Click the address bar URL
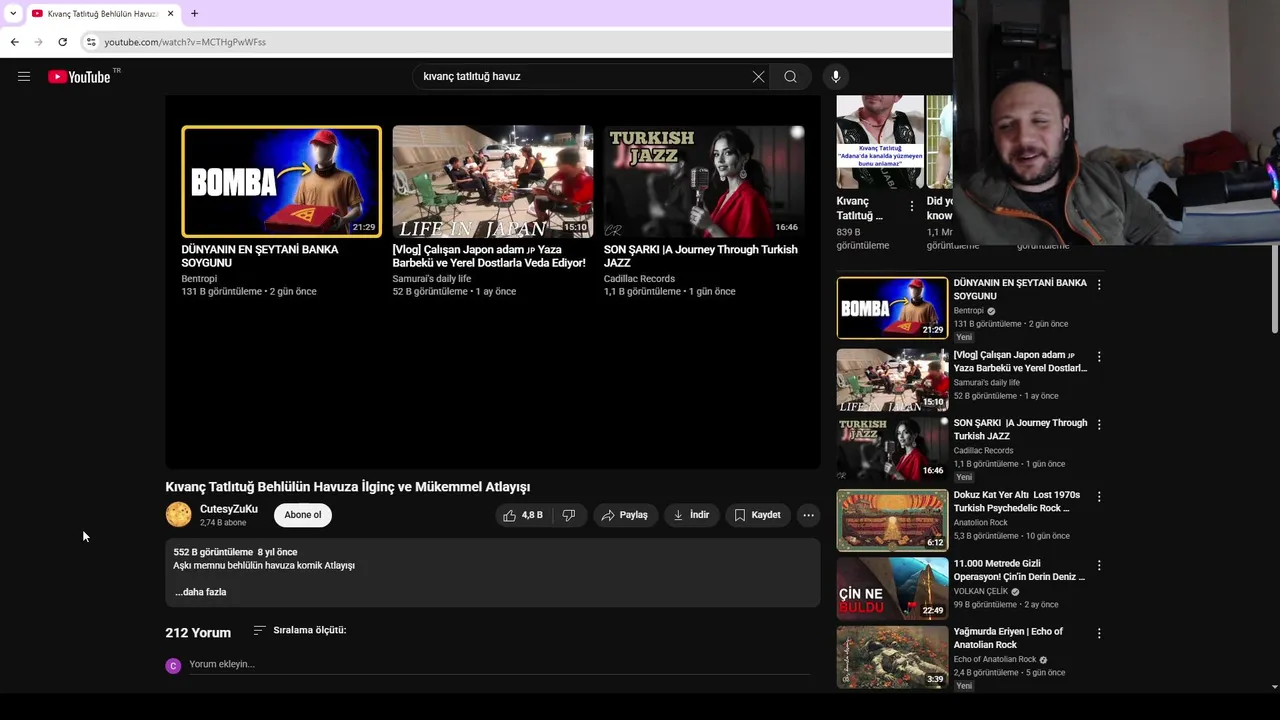 [x=185, y=42]
